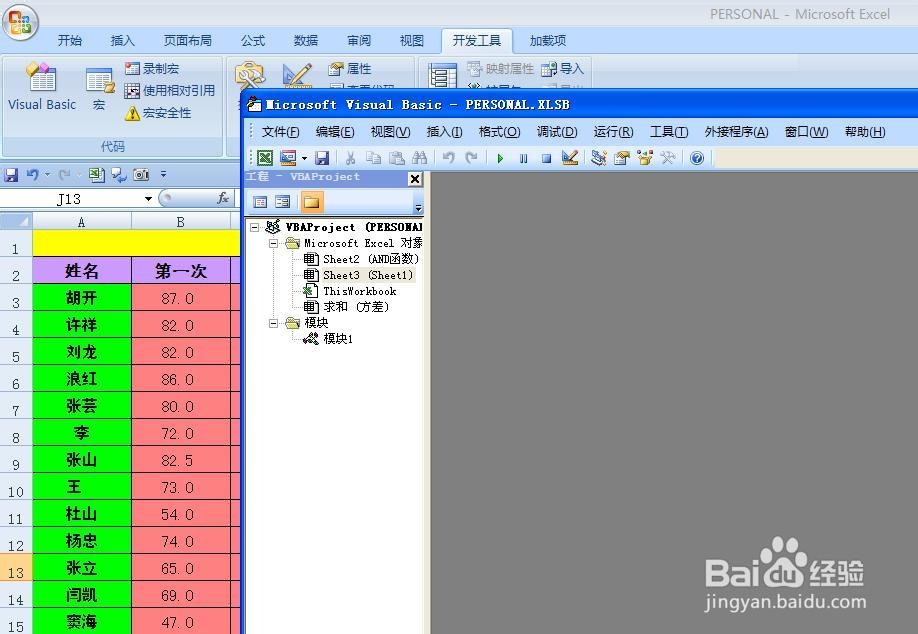Image resolution: width=918 pixels, height=634 pixels.
Task: Collapse the 模块 folder in Project Explorer
Action: [x=274, y=323]
